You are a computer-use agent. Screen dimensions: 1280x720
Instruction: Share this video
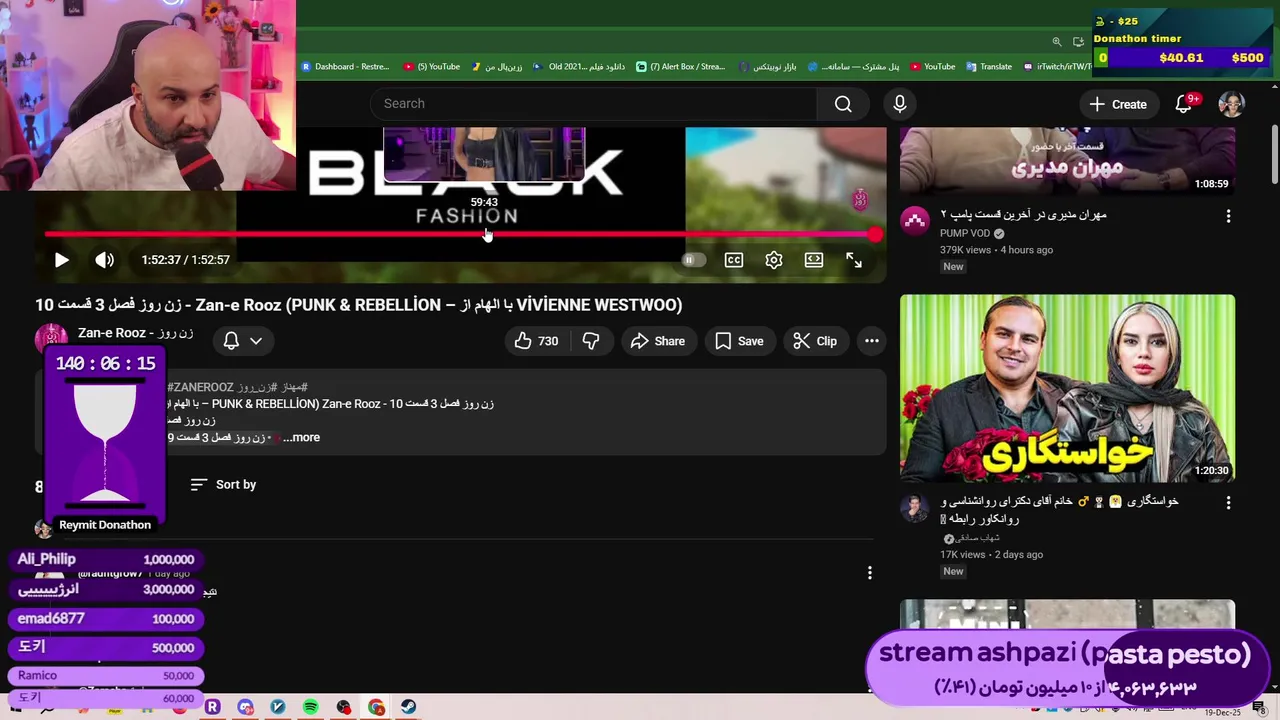[657, 341]
